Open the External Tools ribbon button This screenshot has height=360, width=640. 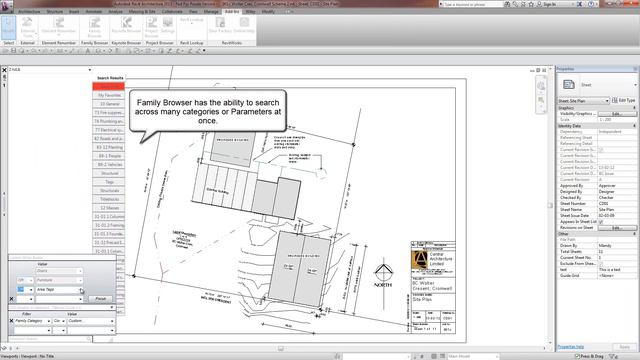click(27, 27)
